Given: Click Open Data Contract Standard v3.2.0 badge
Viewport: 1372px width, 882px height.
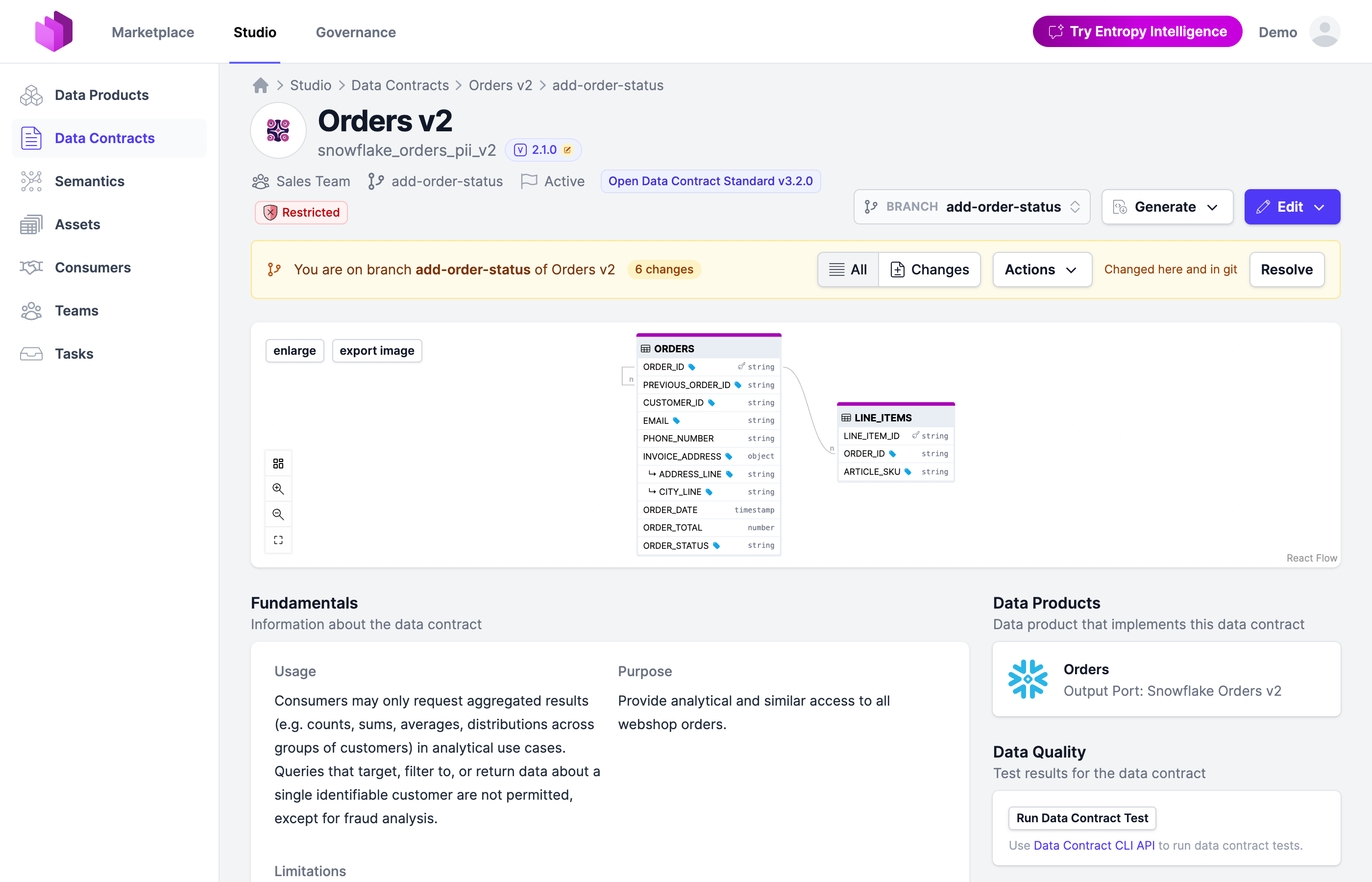Looking at the screenshot, I should (710, 181).
